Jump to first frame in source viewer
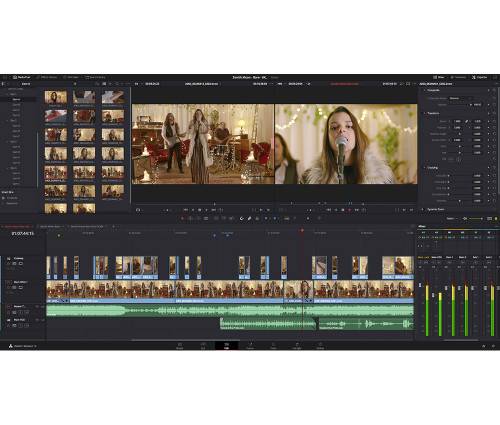The width and height of the screenshot is (500, 425). tap(186, 210)
